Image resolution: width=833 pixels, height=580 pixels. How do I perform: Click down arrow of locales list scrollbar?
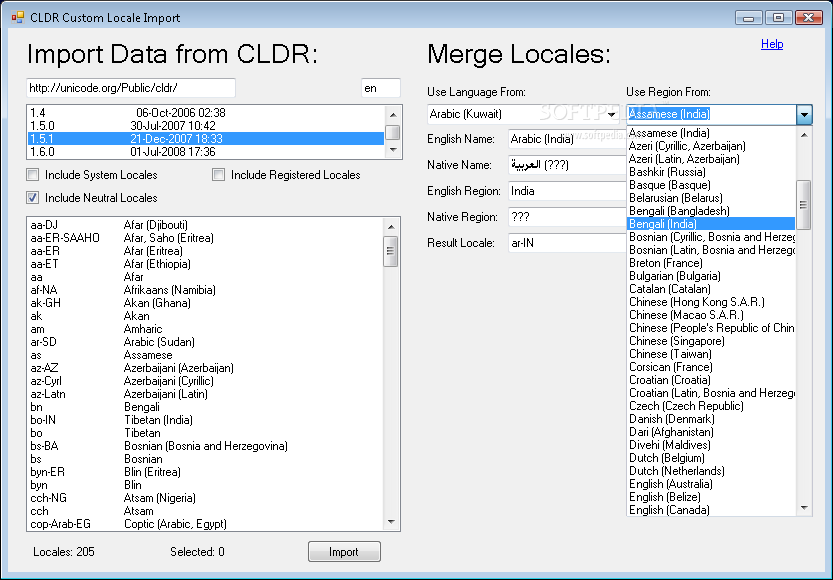391,522
